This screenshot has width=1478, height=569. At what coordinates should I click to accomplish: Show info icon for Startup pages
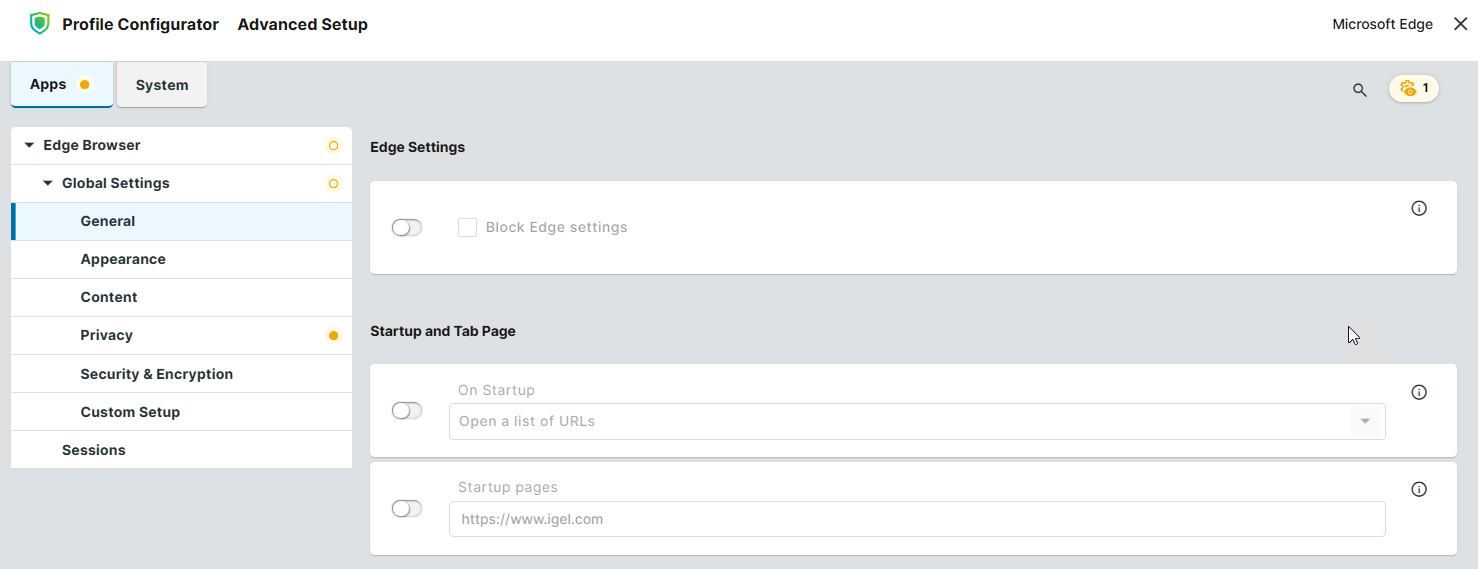point(1418,490)
